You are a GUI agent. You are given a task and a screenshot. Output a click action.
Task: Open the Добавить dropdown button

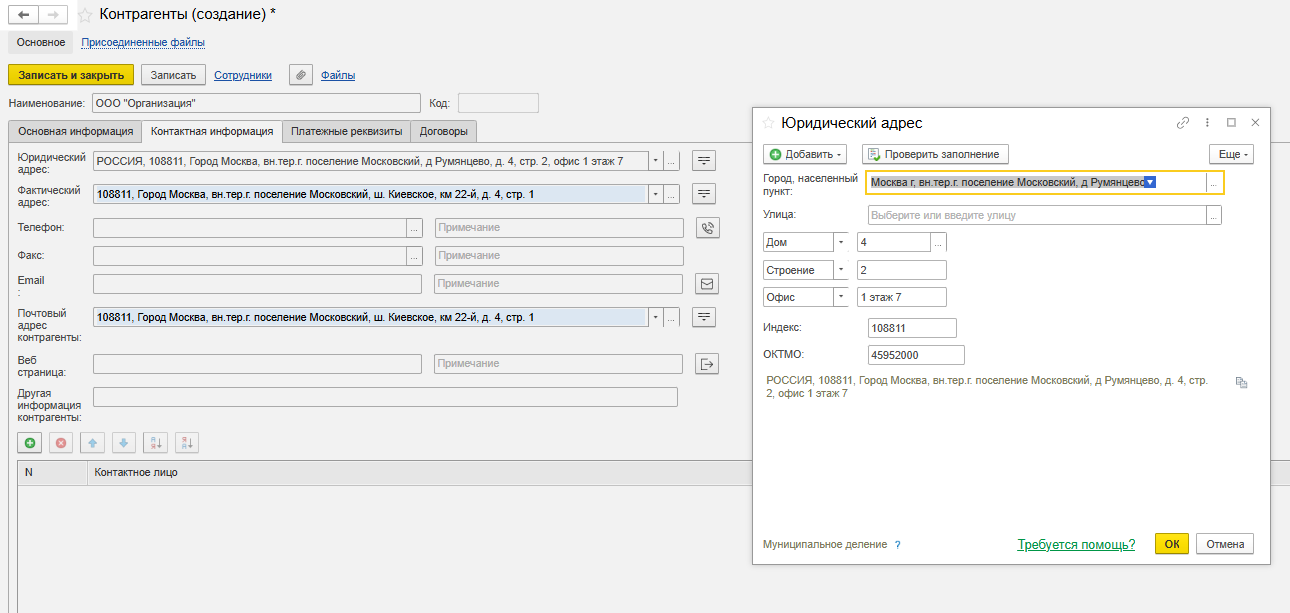[x=805, y=154]
